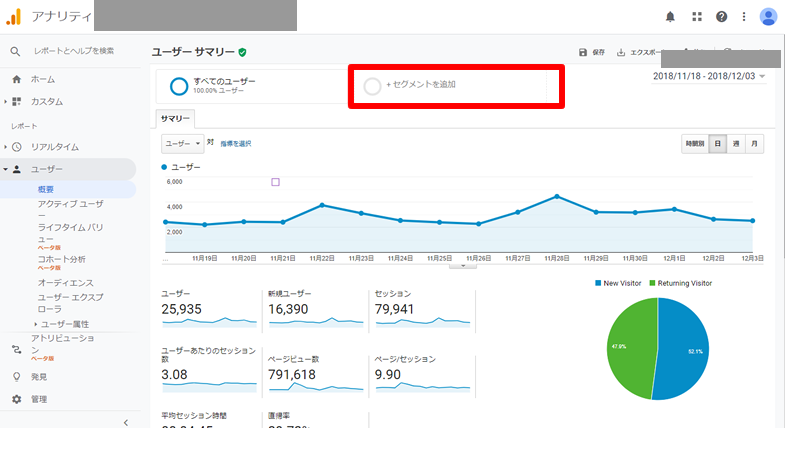Image resolution: width=786 pixels, height=450 pixels.
Task: Click the green Returning Visitor pie slice
Action: tap(631, 348)
